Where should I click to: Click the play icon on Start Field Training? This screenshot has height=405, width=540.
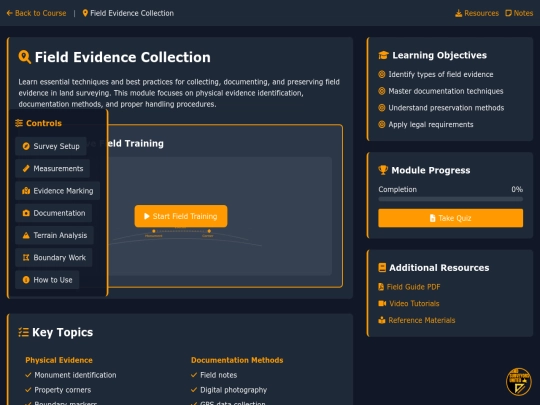[146, 216]
